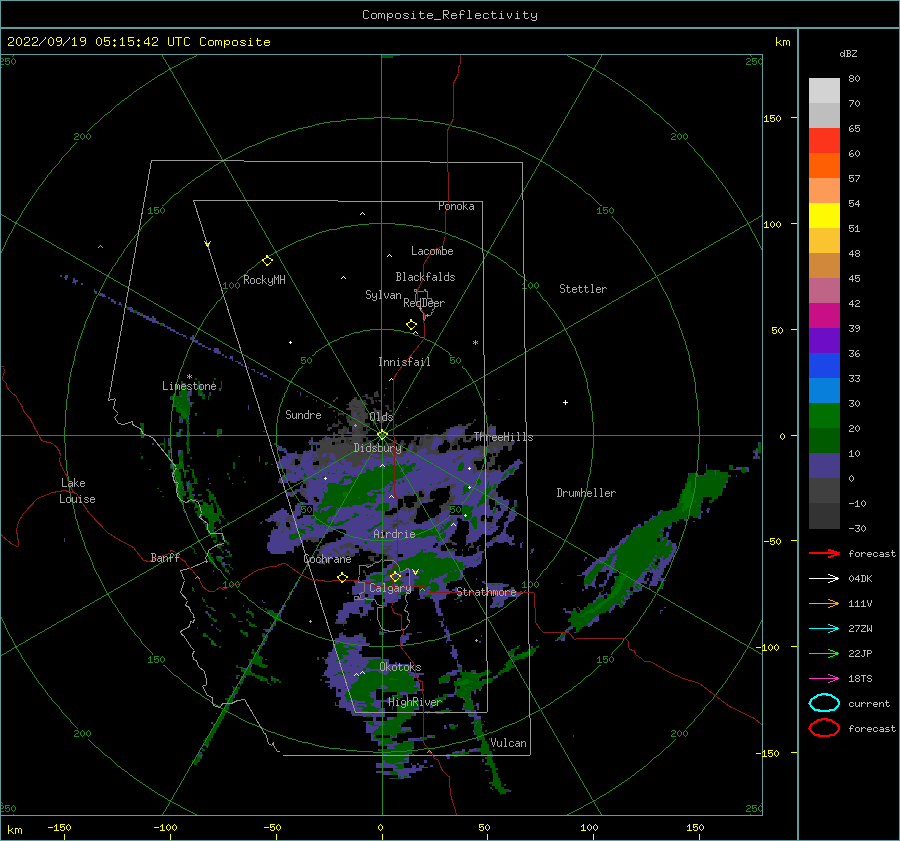Click the orange 111V arrow legend icon
The image size is (900, 841).
(824, 603)
